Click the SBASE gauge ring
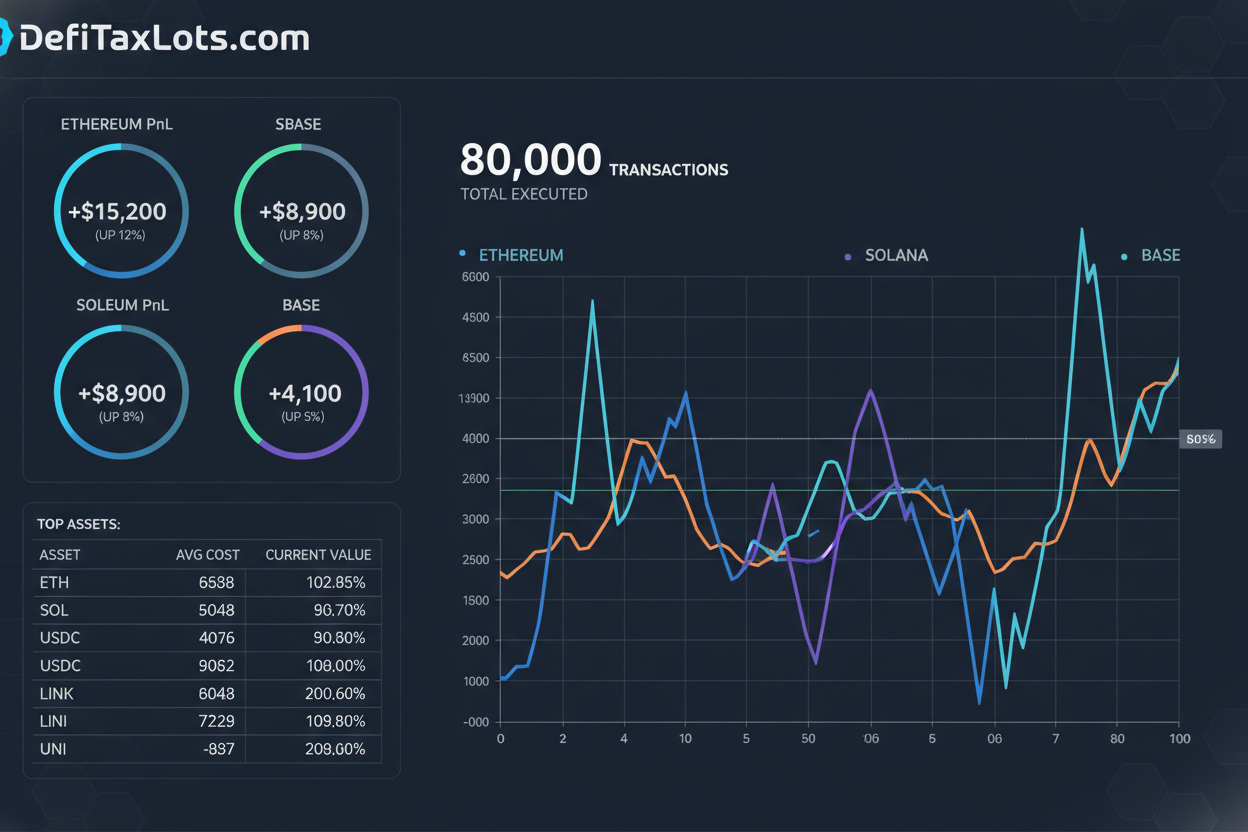The image size is (1248, 832). click(x=301, y=211)
